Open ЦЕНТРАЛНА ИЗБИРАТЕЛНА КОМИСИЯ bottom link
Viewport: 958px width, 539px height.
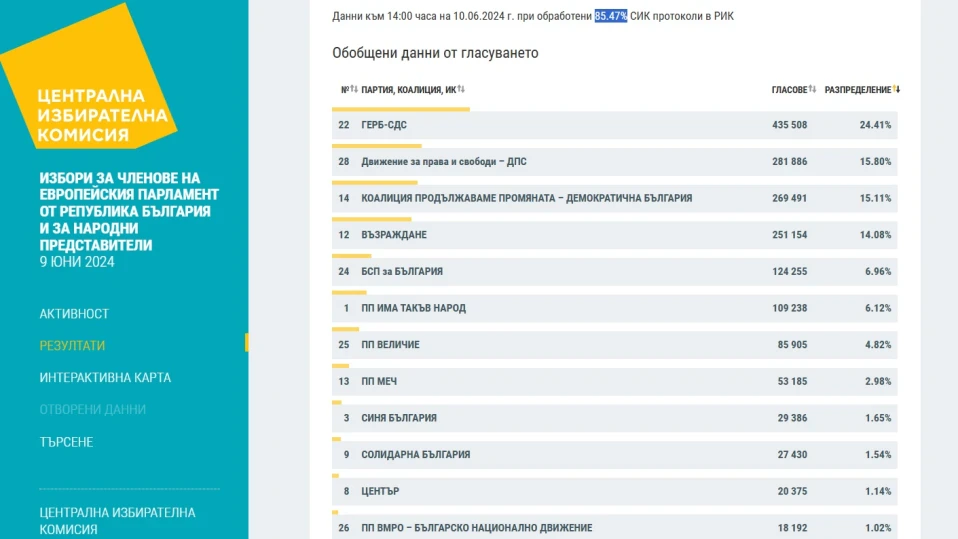(x=117, y=521)
